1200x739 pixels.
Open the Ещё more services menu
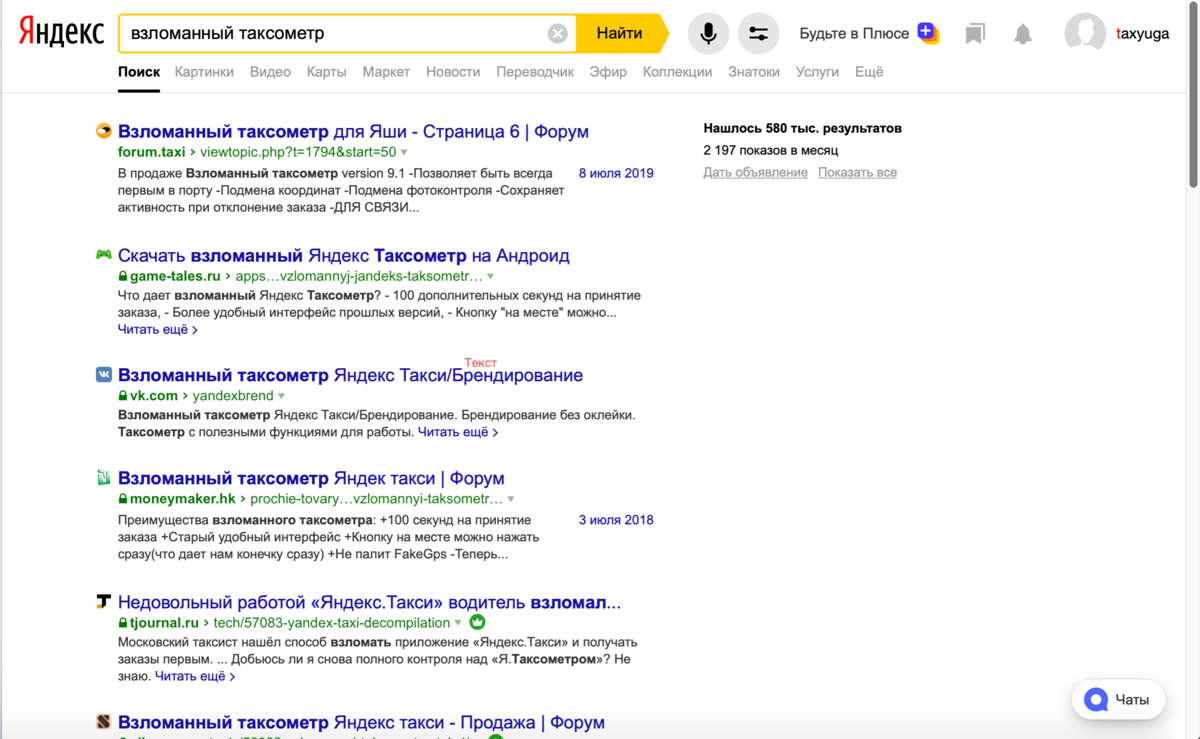(869, 72)
